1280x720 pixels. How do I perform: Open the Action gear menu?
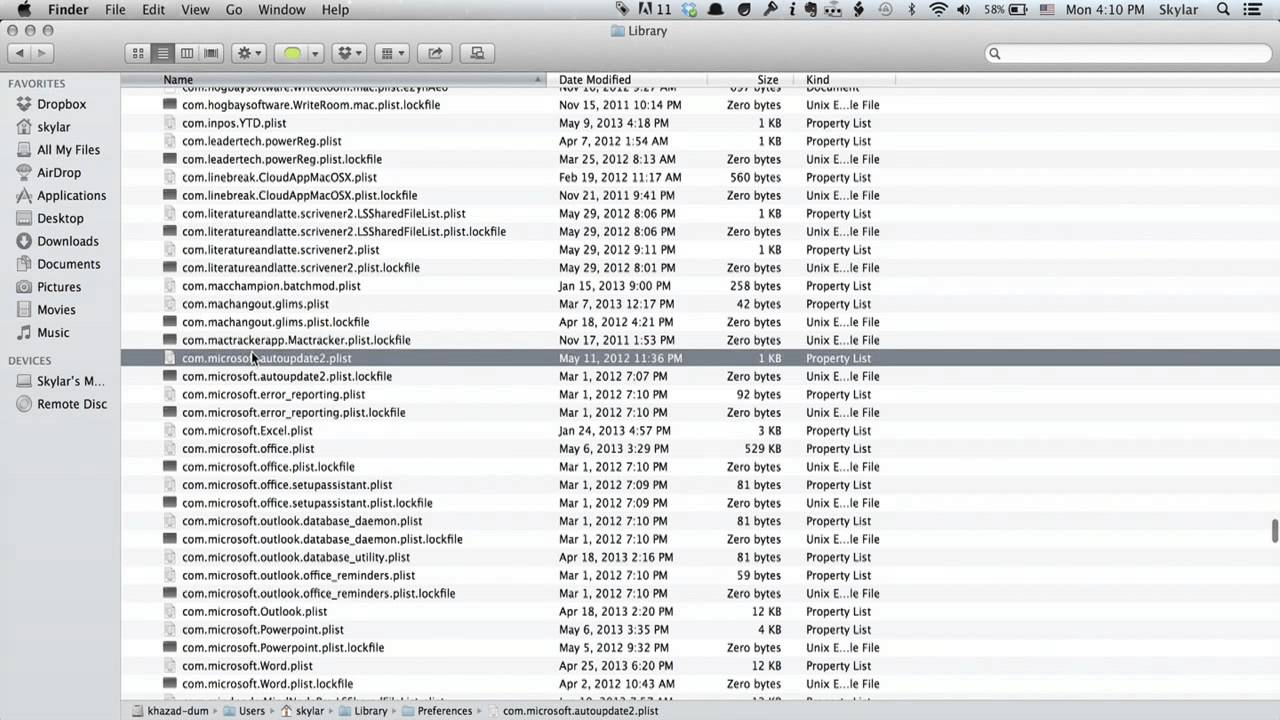248,53
